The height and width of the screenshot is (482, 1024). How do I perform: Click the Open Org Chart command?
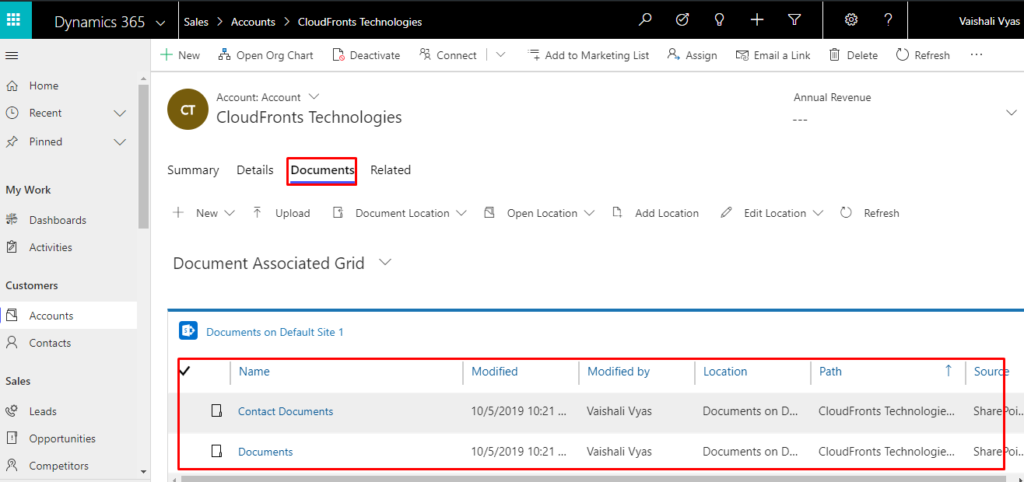pos(265,56)
